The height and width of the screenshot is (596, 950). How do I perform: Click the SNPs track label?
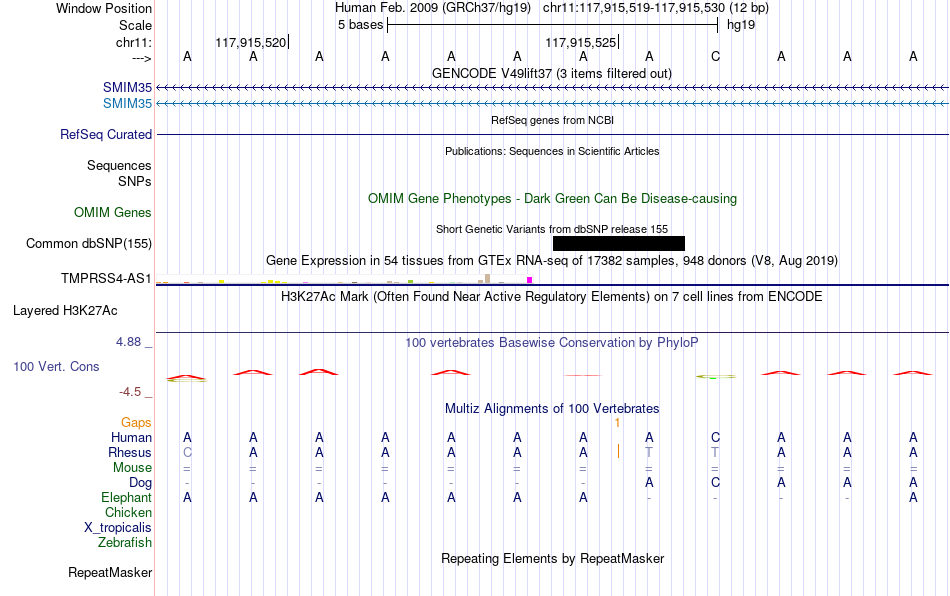pos(135,181)
